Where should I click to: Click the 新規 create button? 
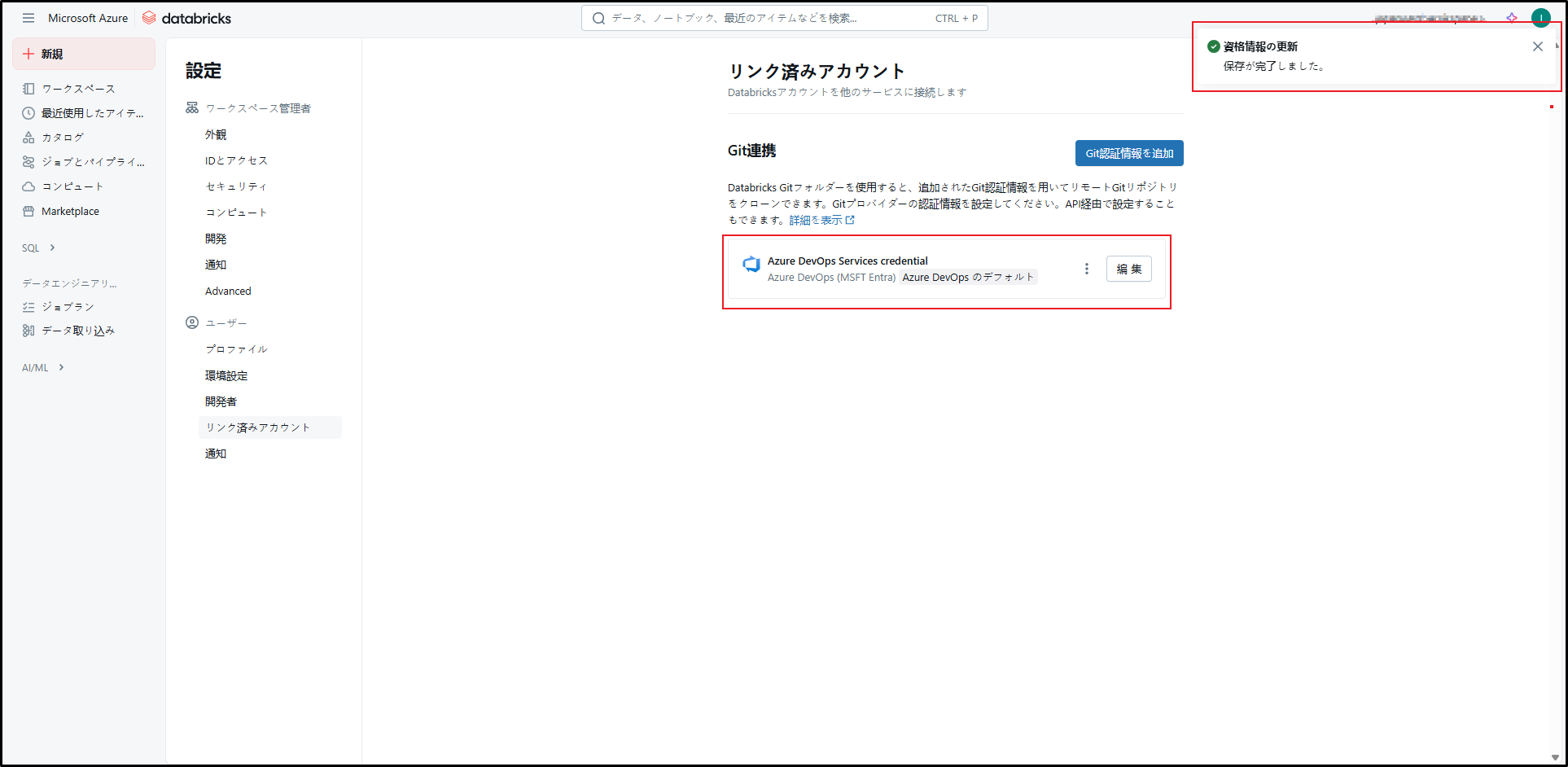84,54
